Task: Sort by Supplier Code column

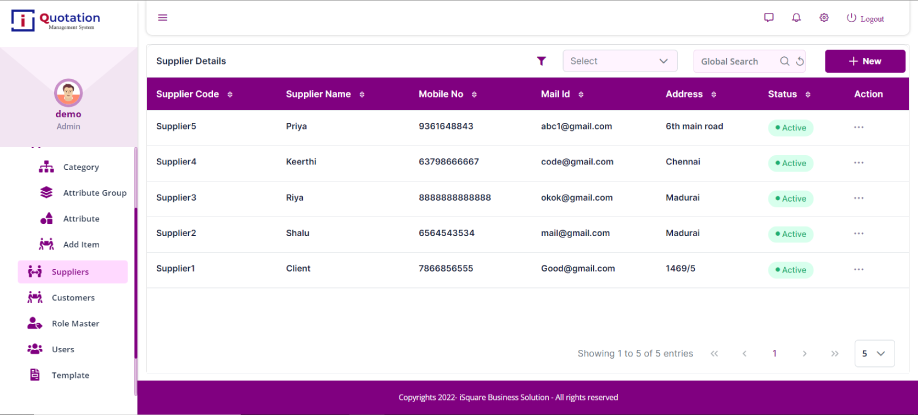Action: 230,94
